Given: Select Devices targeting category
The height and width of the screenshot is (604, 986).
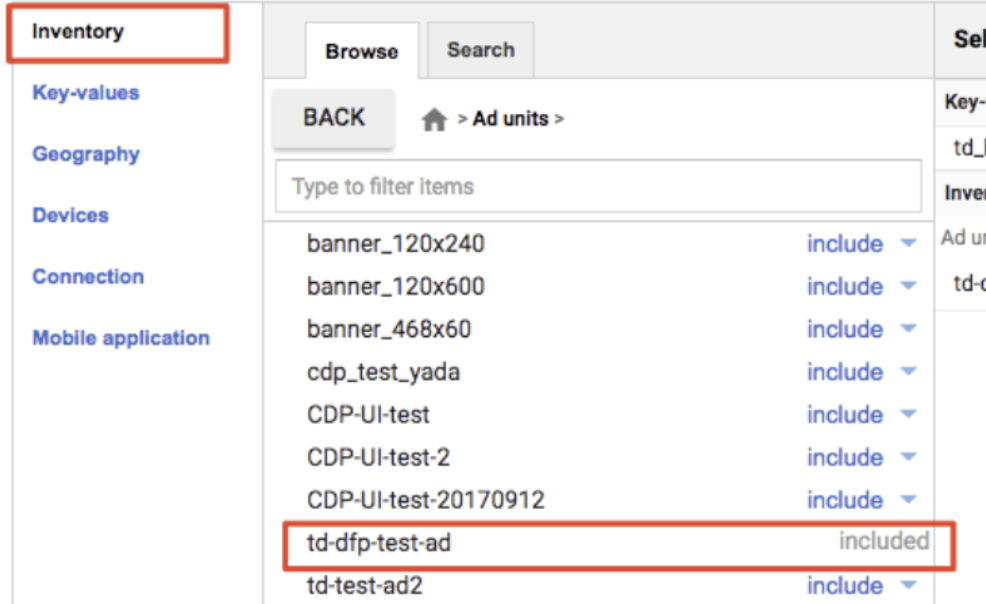Looking at the screenshot, I should [x=70, y=215].
